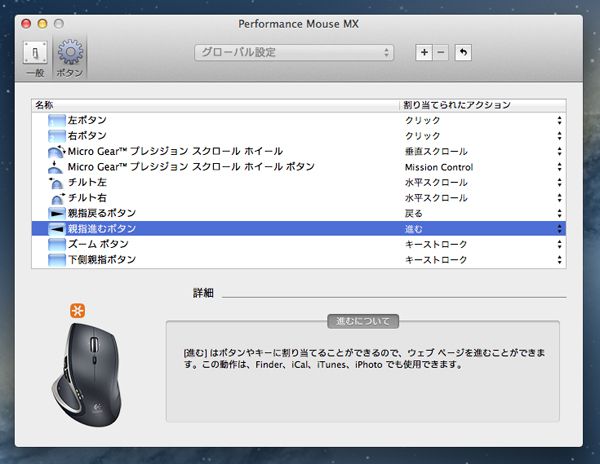
Task: Click the チルト左 tilt icon
Action: coord(56,182)
